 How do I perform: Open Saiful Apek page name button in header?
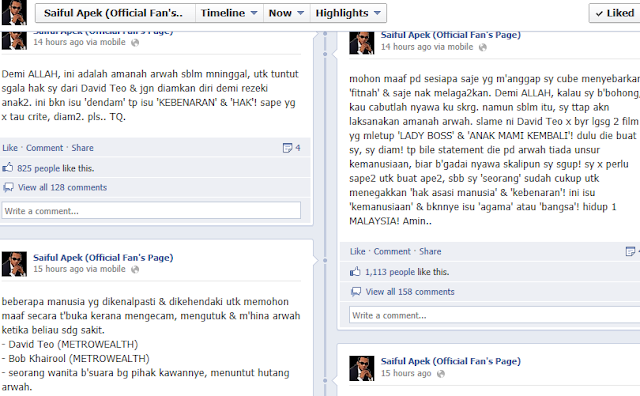coord(116,13)
